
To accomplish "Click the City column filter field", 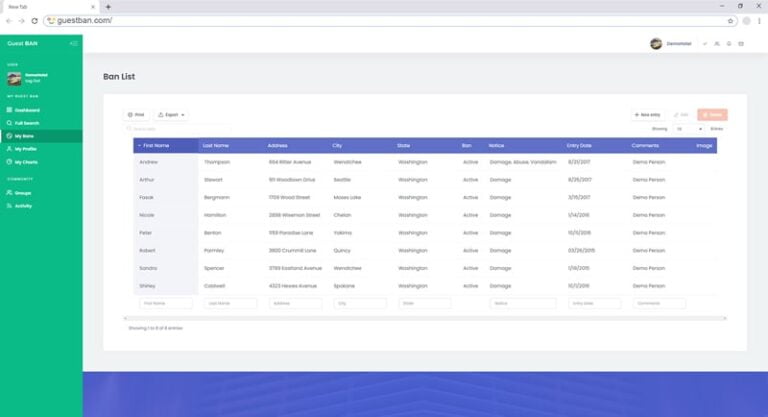I will coord(359,303).
